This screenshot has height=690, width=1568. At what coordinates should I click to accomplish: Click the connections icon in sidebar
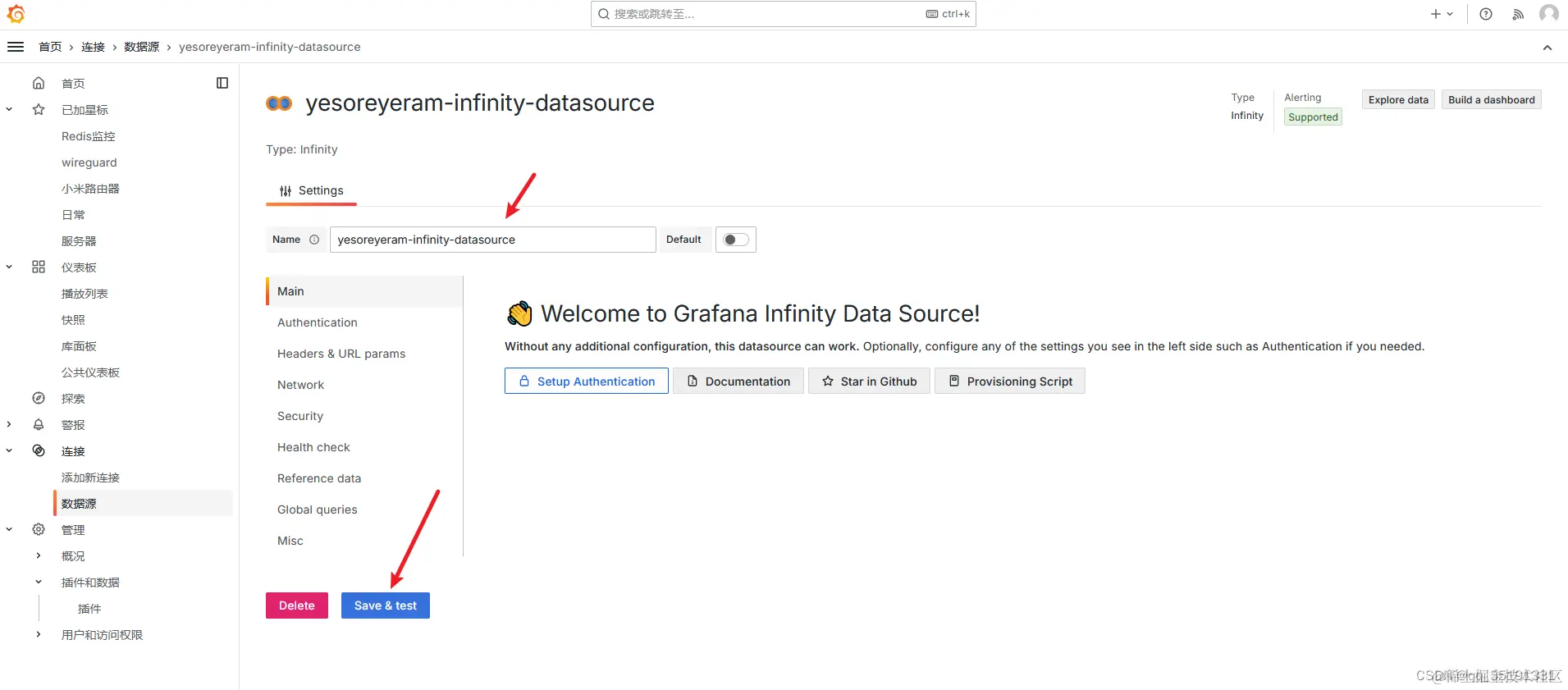coord(39,450)
